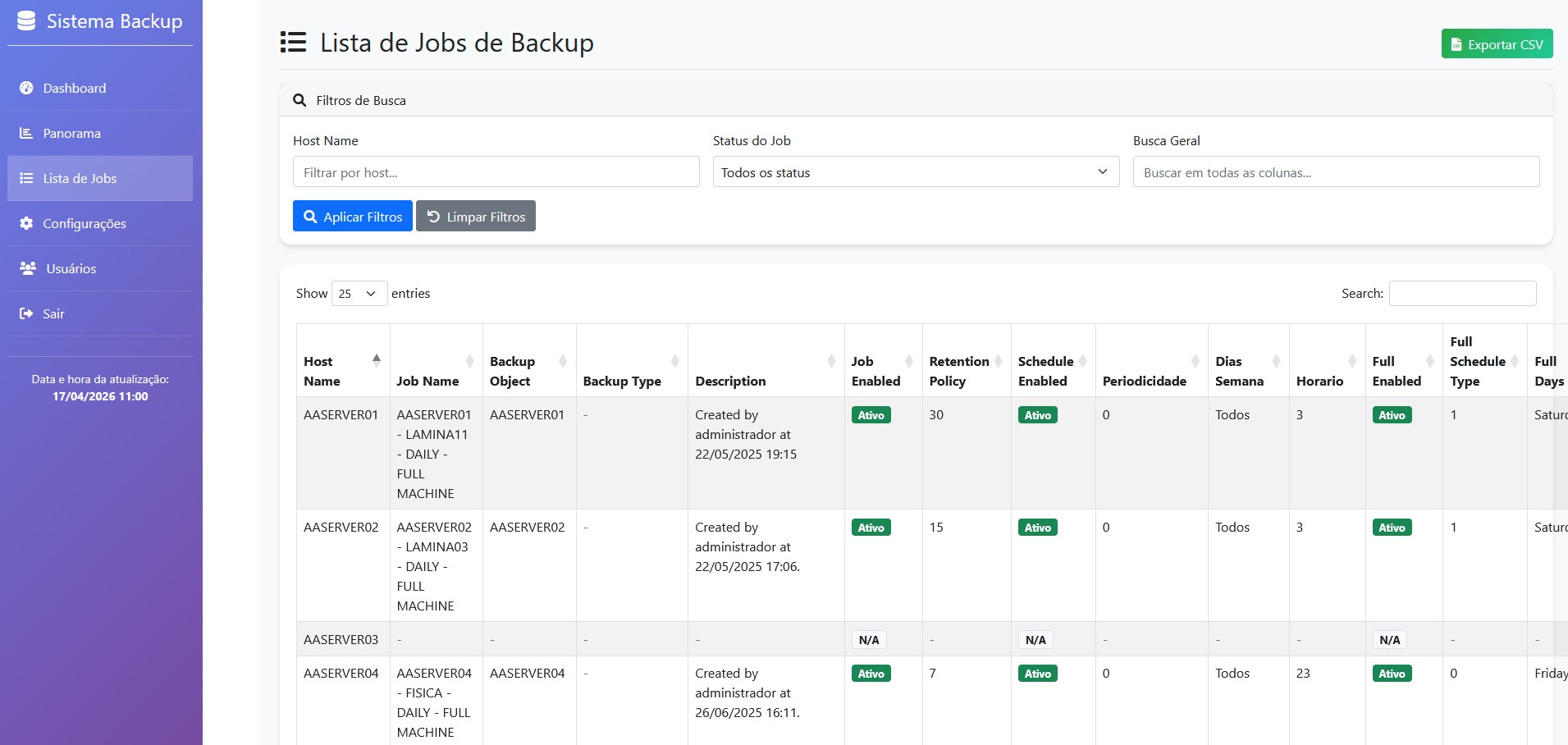Click the Dashboard gauge icon in sidebar

click(x=26, y=88)
